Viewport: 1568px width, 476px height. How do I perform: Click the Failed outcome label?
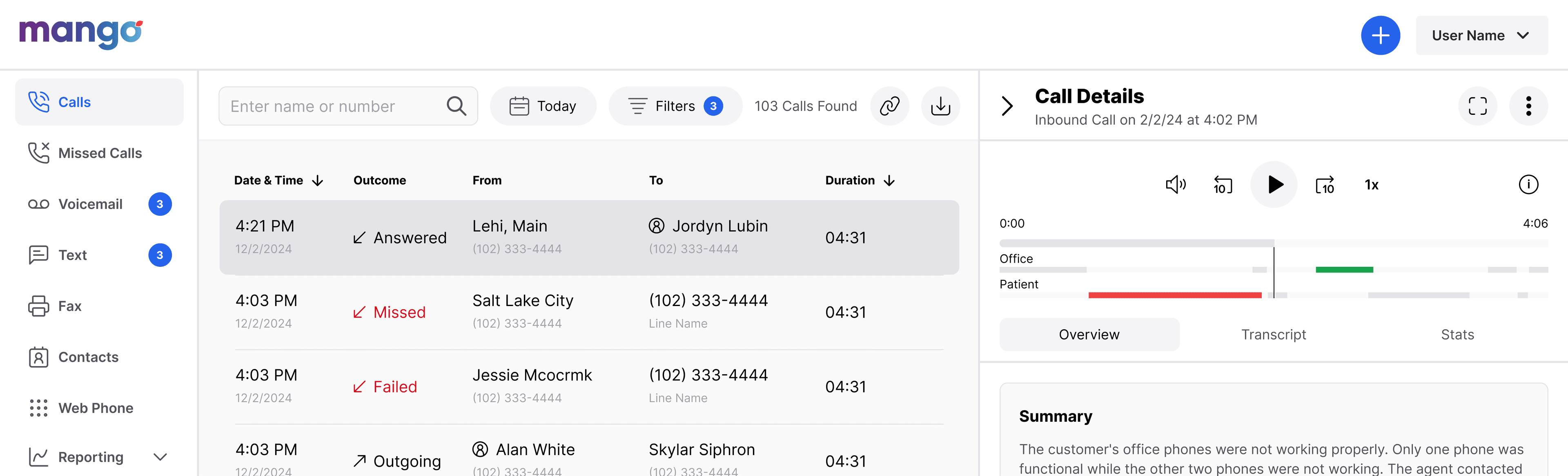point(395,387)
